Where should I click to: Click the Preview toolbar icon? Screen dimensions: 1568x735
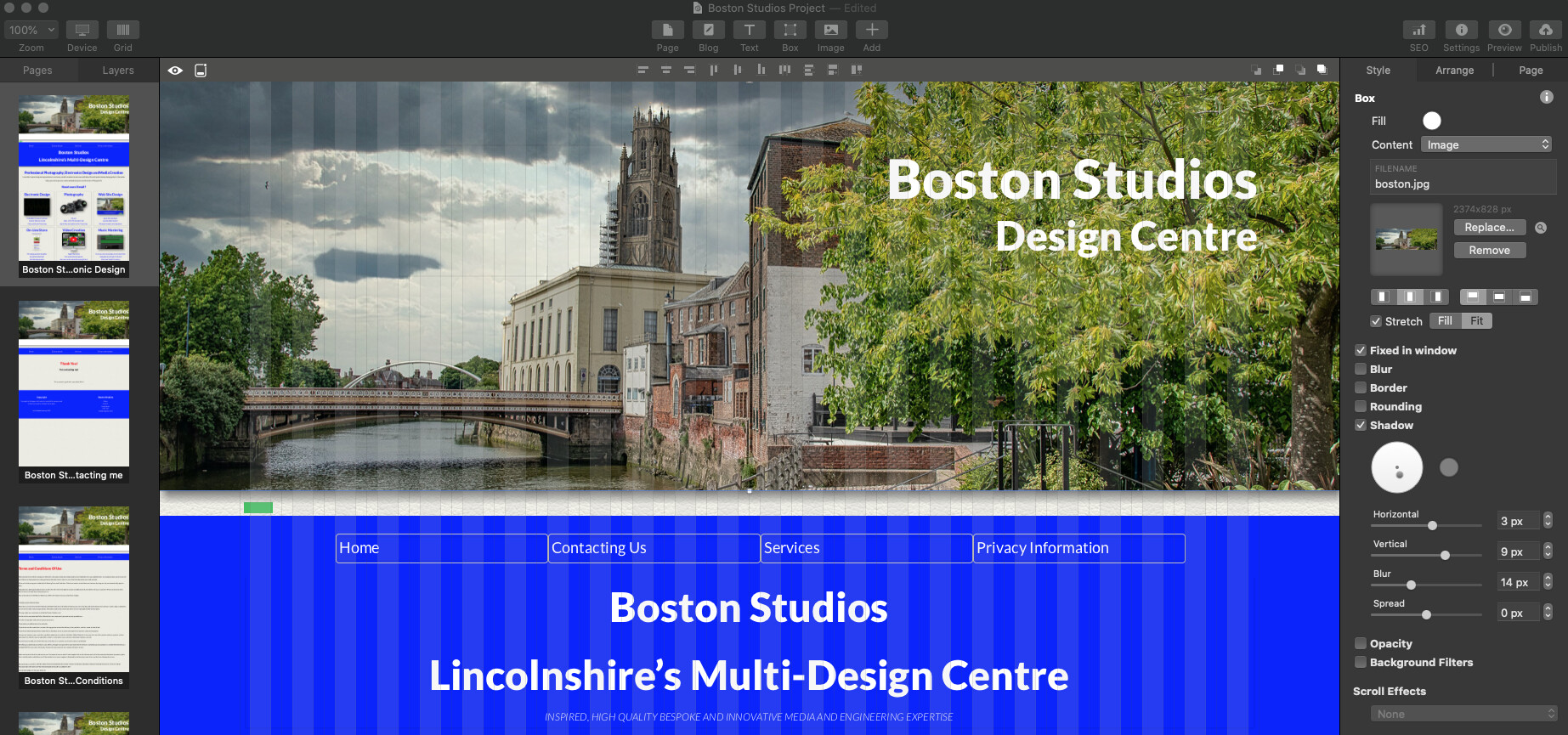point(1504,30)
